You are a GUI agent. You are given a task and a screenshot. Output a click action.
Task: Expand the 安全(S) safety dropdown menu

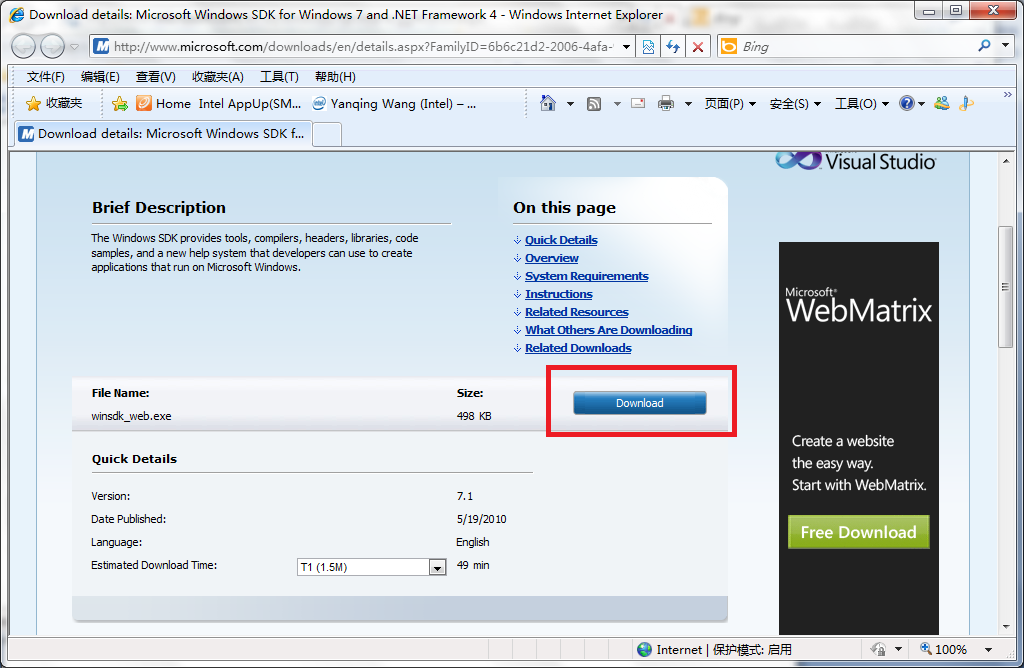pos(795,103)
